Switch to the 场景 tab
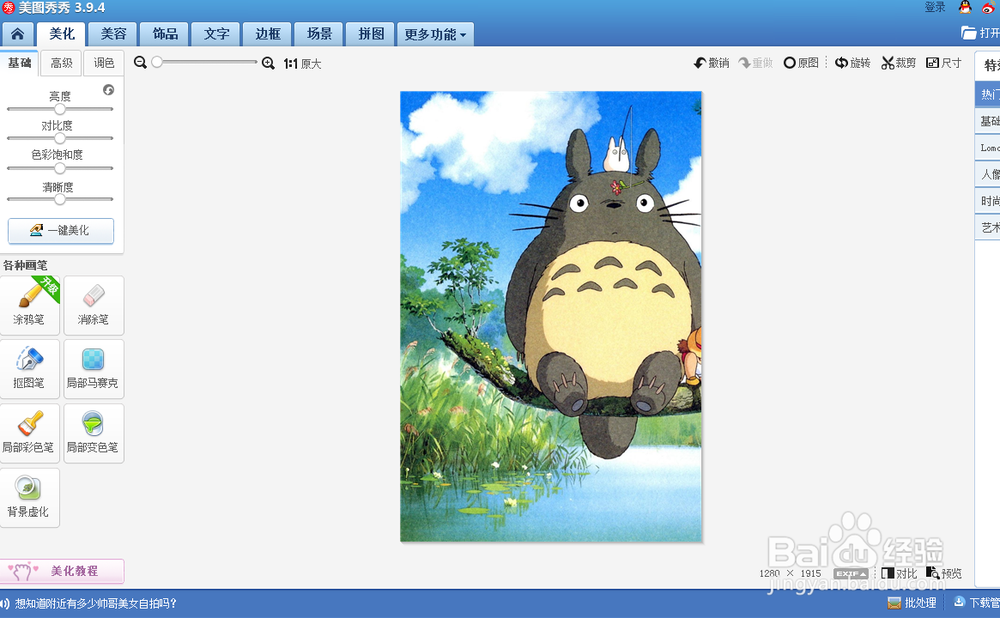 [x=319, y=34]
